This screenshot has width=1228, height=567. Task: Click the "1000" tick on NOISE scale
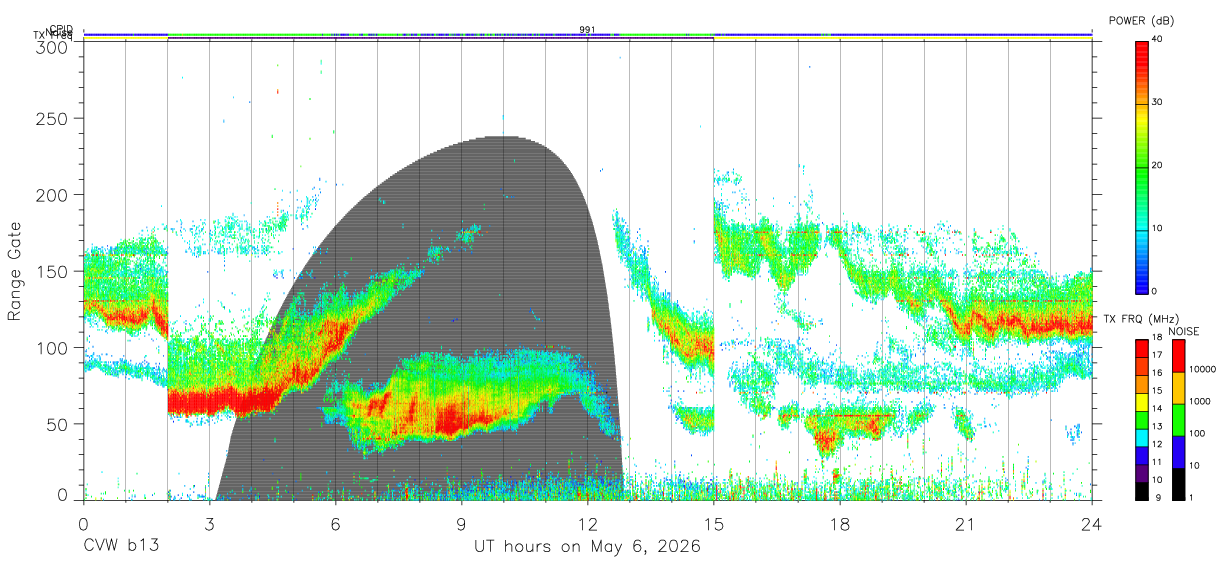(x=1201, y=403)
